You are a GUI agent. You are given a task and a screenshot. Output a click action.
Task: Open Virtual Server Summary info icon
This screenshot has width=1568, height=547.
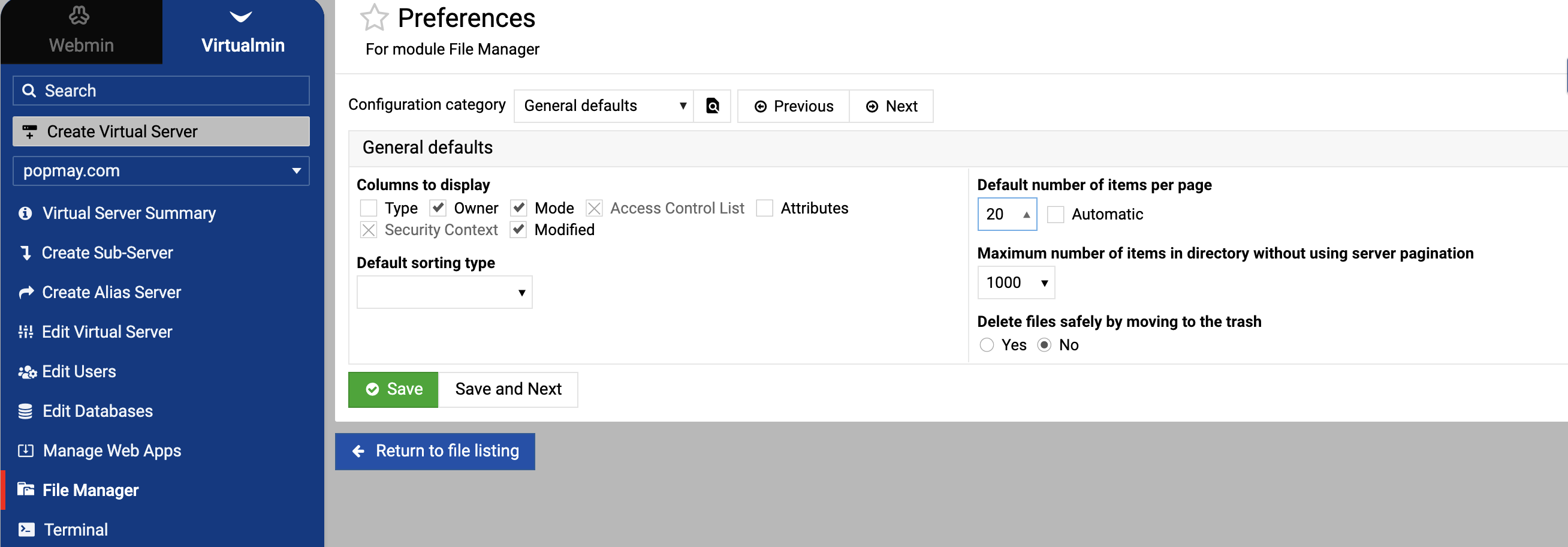[25, 213]
